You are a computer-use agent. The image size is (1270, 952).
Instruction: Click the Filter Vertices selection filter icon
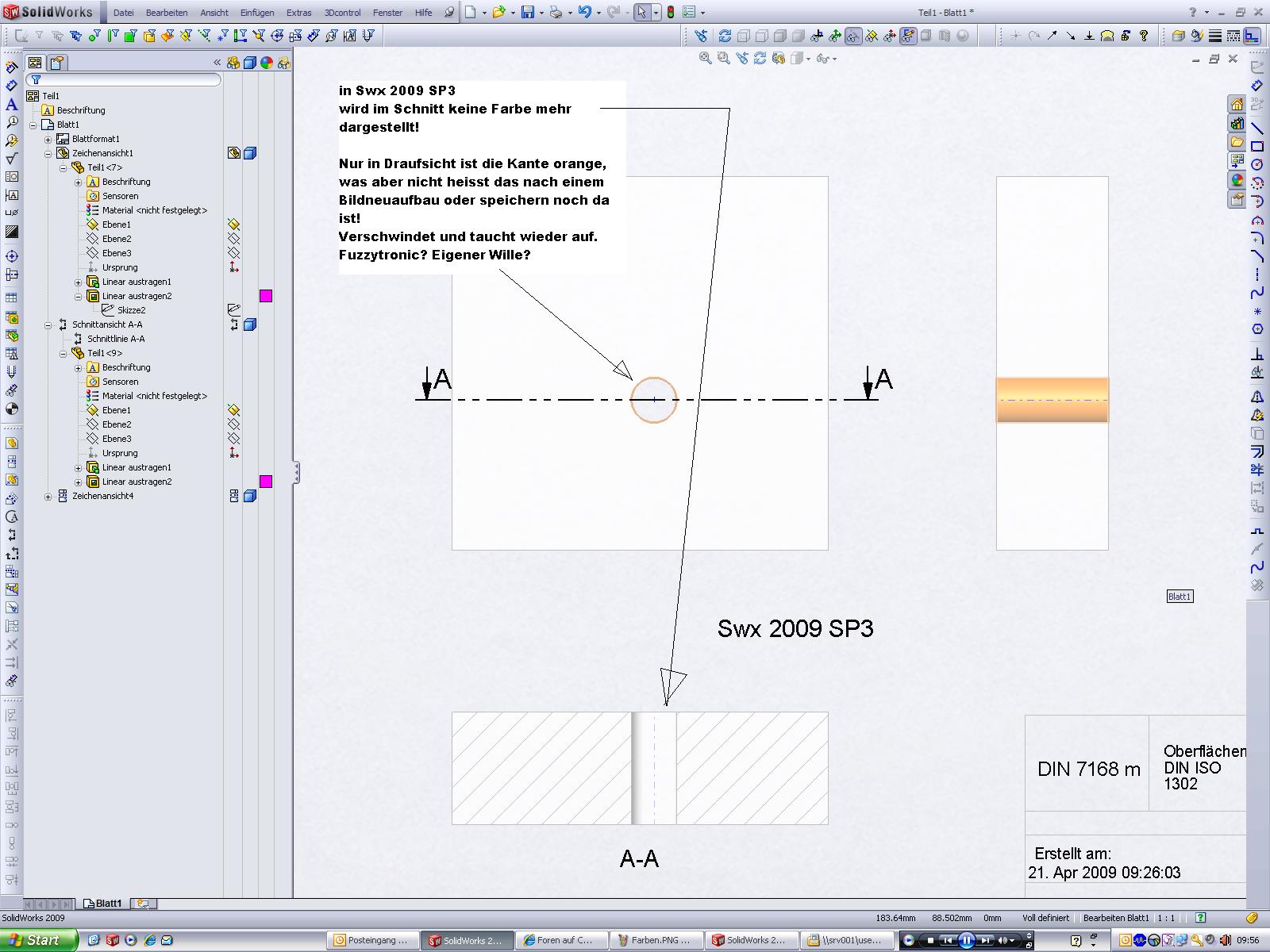point(94,36)
